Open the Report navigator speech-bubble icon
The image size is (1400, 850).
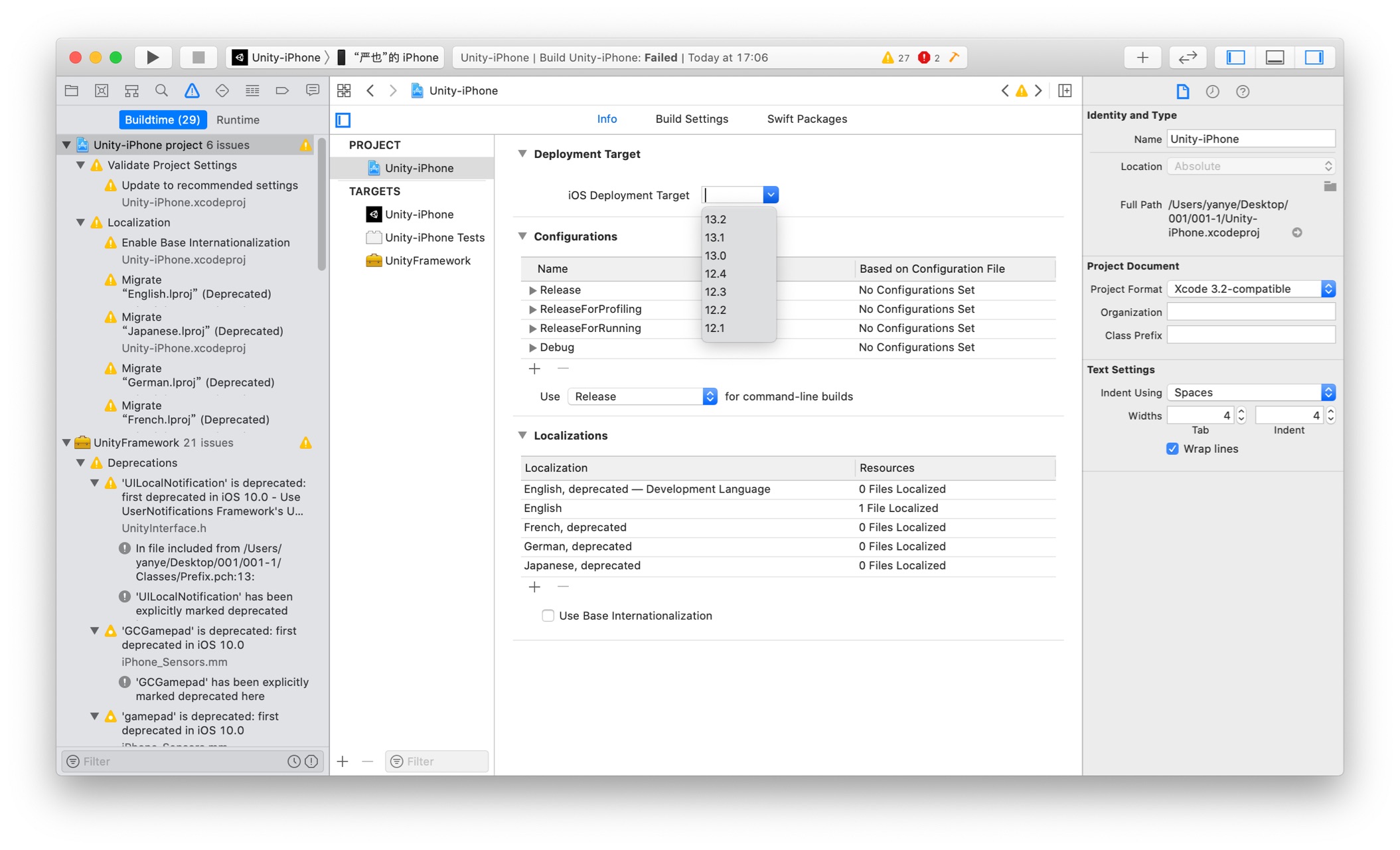(x=313, y=91)
